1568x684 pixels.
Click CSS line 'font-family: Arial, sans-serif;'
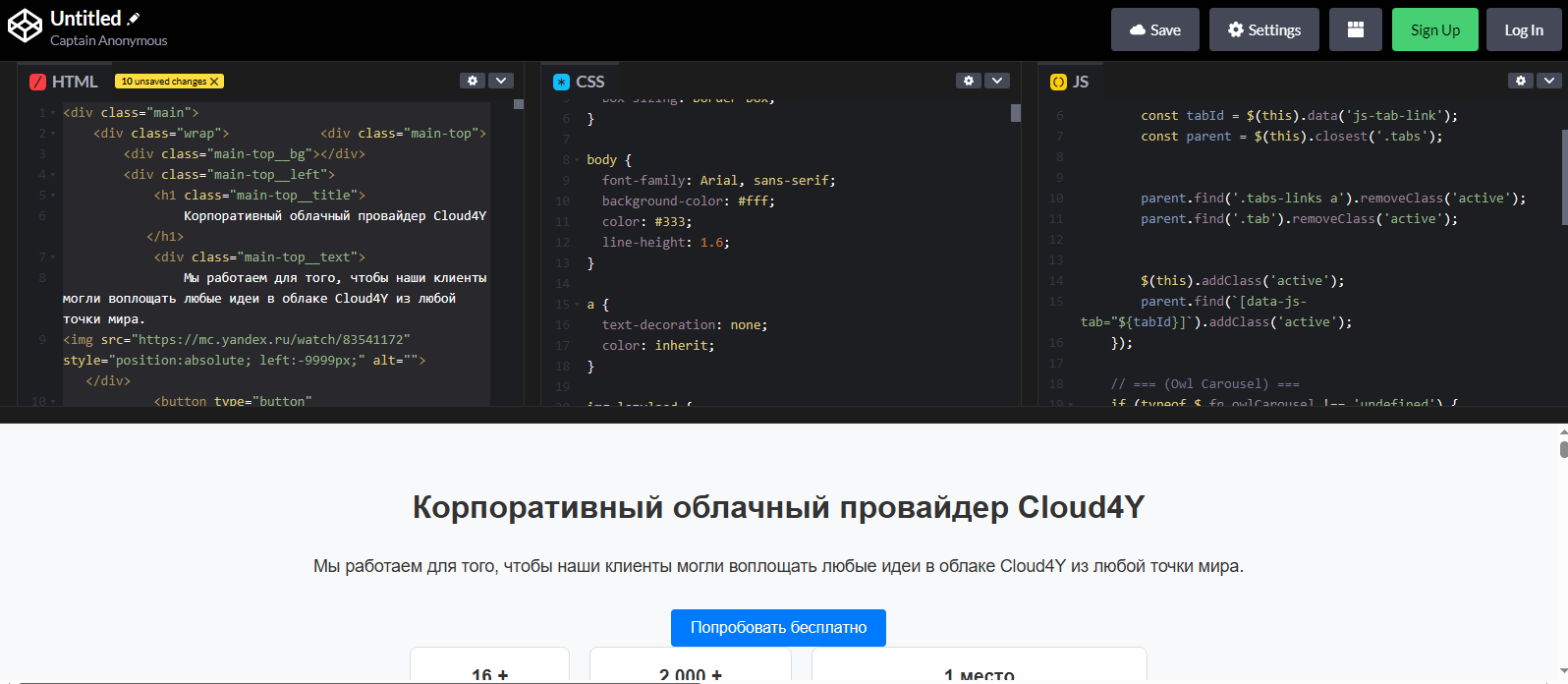(x=718, y=181)
